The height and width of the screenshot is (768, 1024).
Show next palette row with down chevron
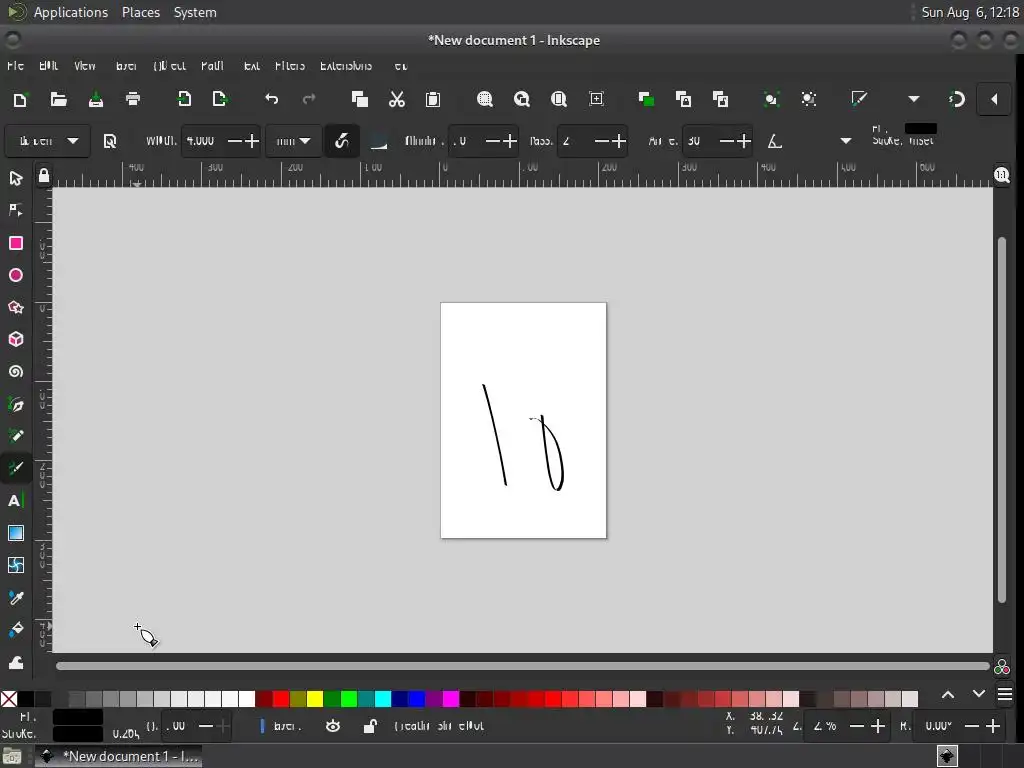click(x=978, y=694)
